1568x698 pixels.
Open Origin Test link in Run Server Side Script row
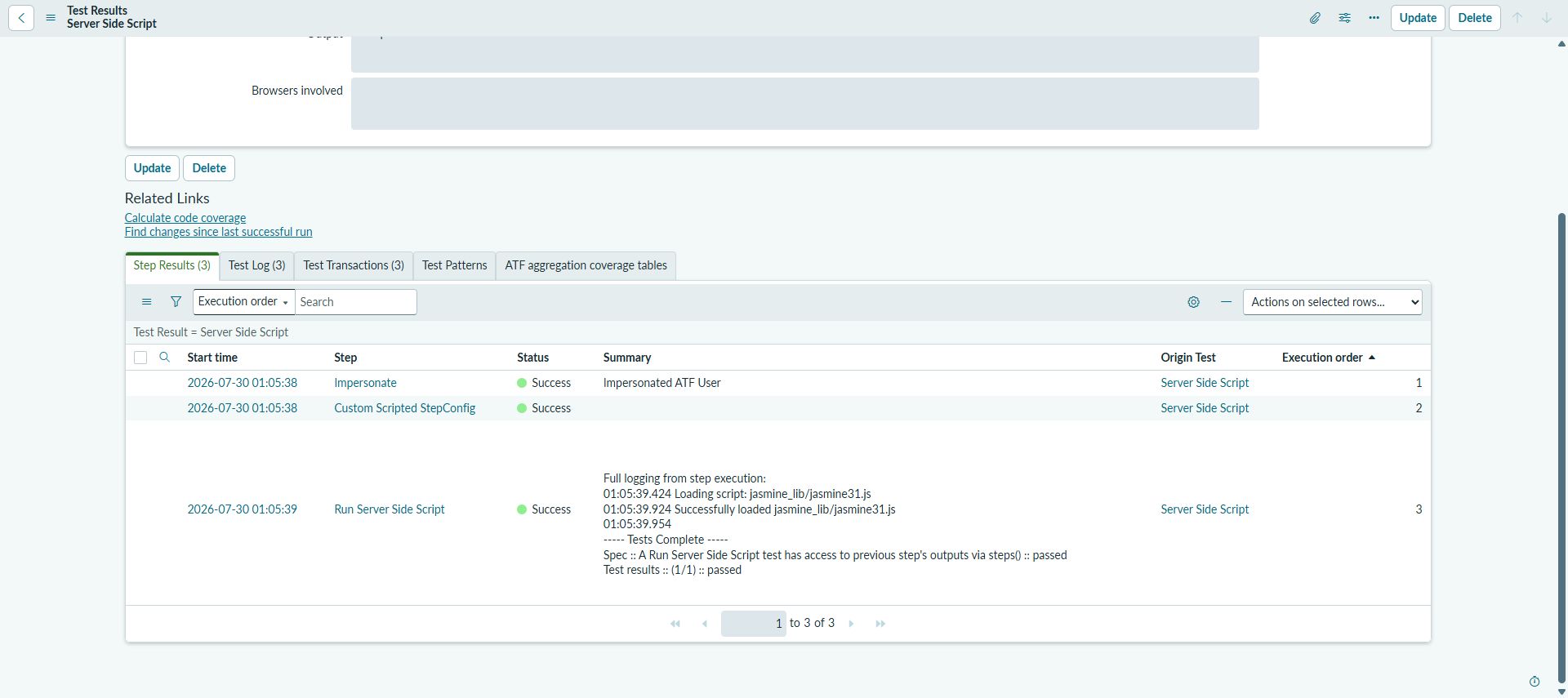click(1205, 509)
